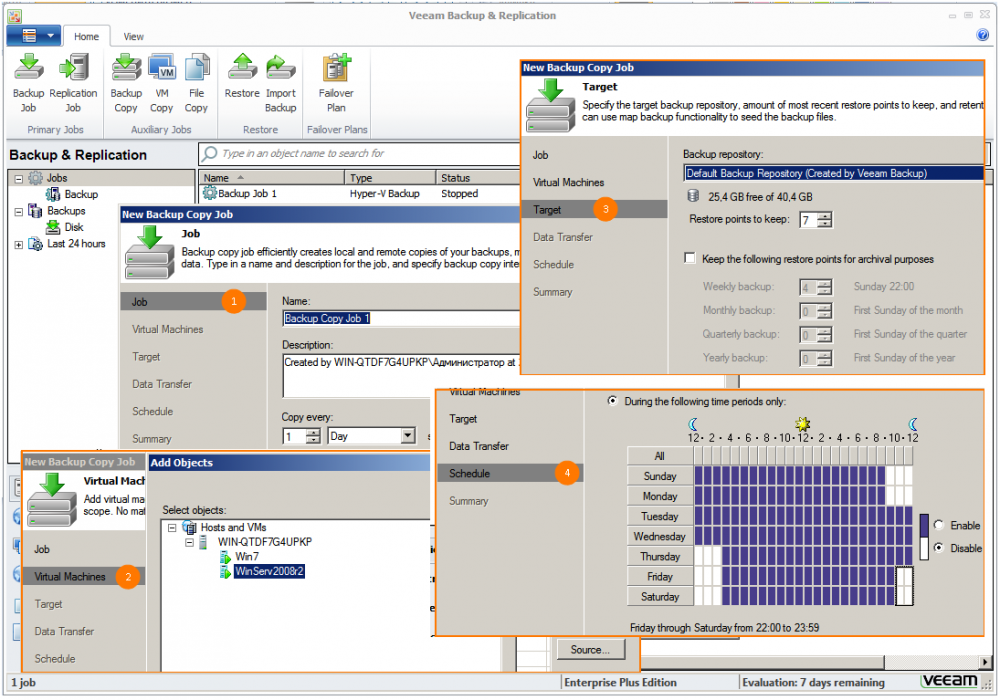Adjust the Copy every interval spinner
The height and width of the screenshot is (700, 1000).
point(313,436)
